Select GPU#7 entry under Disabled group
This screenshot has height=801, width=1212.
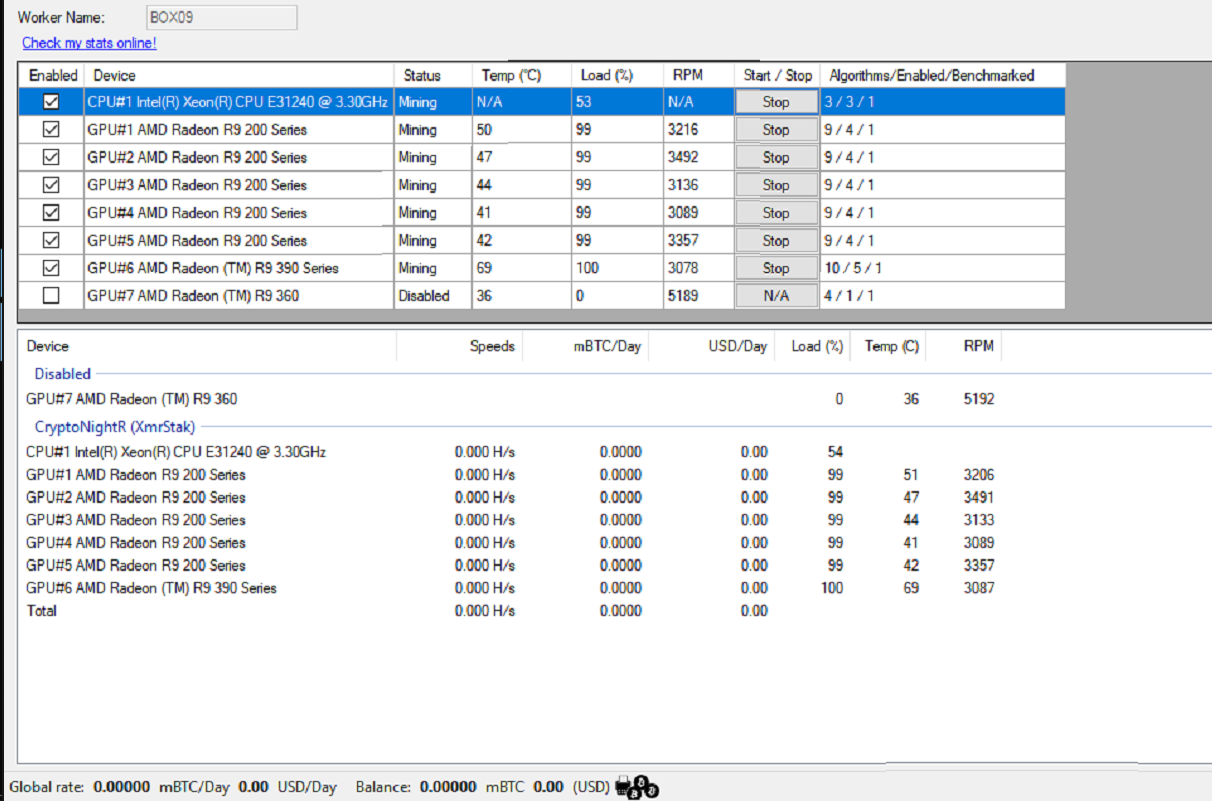click(132, 399)
